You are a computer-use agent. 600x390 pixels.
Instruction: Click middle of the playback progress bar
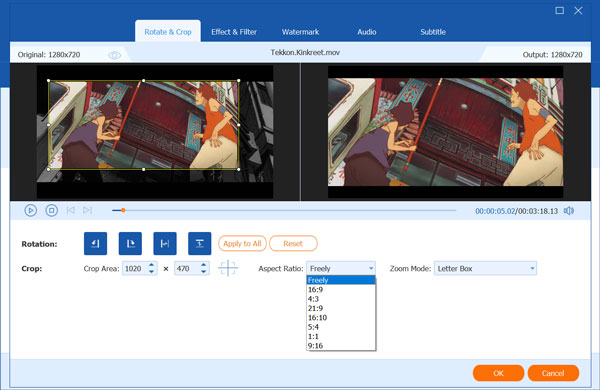284,210
